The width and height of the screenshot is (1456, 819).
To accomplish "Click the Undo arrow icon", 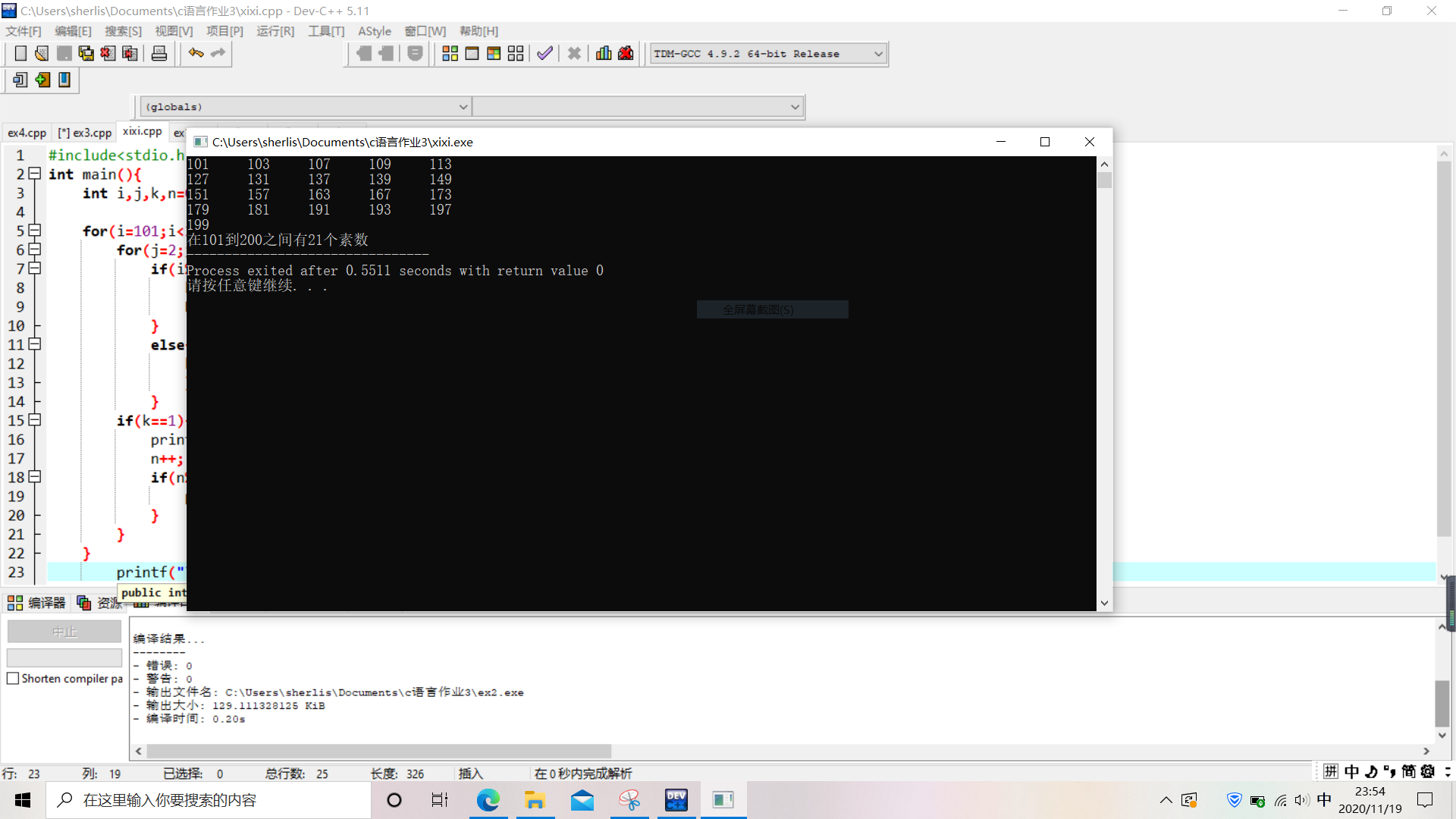I will click(x=196, y=54).
